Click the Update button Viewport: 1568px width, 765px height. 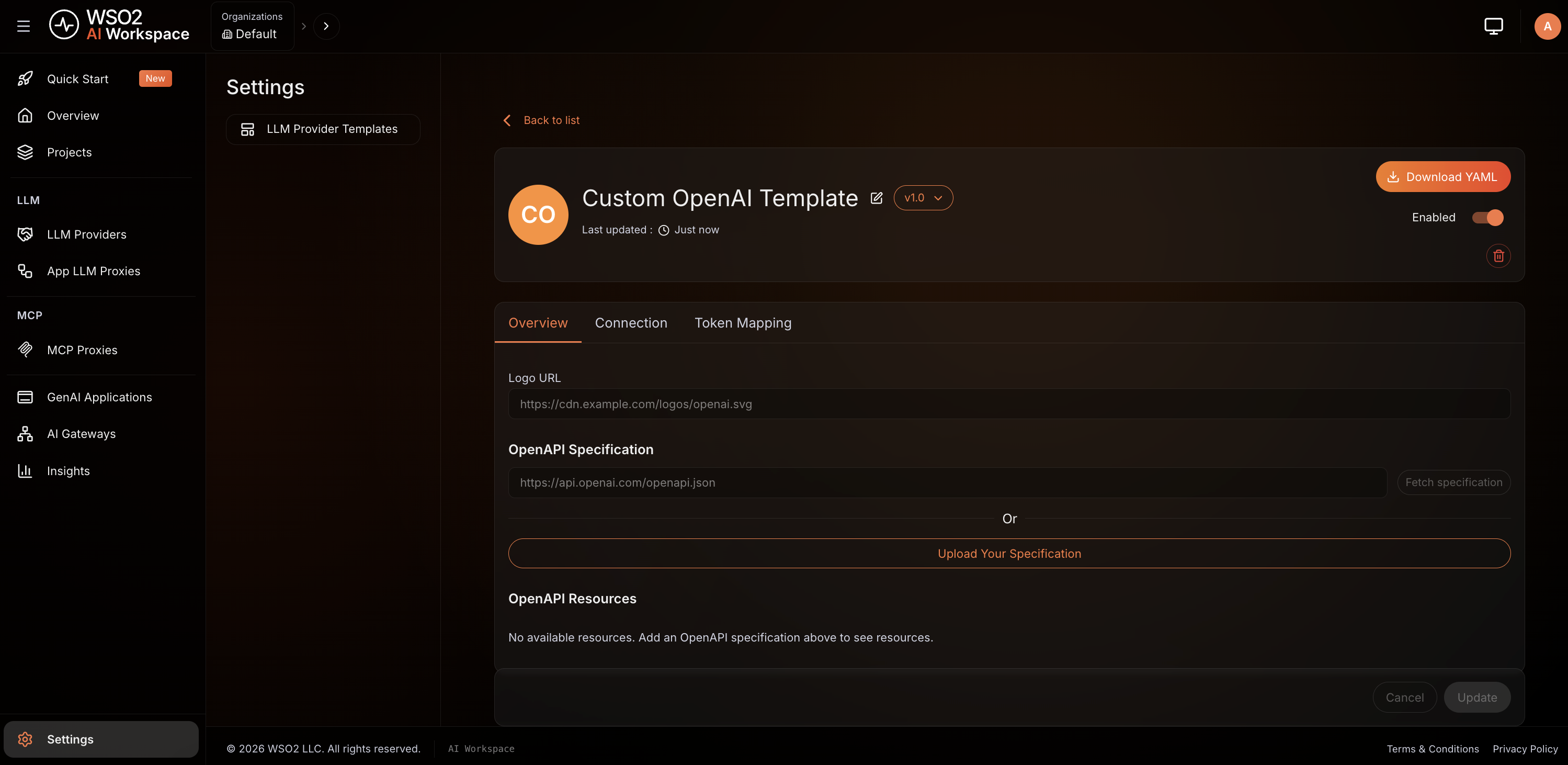pyautogui.click(x=1476, y=697)
